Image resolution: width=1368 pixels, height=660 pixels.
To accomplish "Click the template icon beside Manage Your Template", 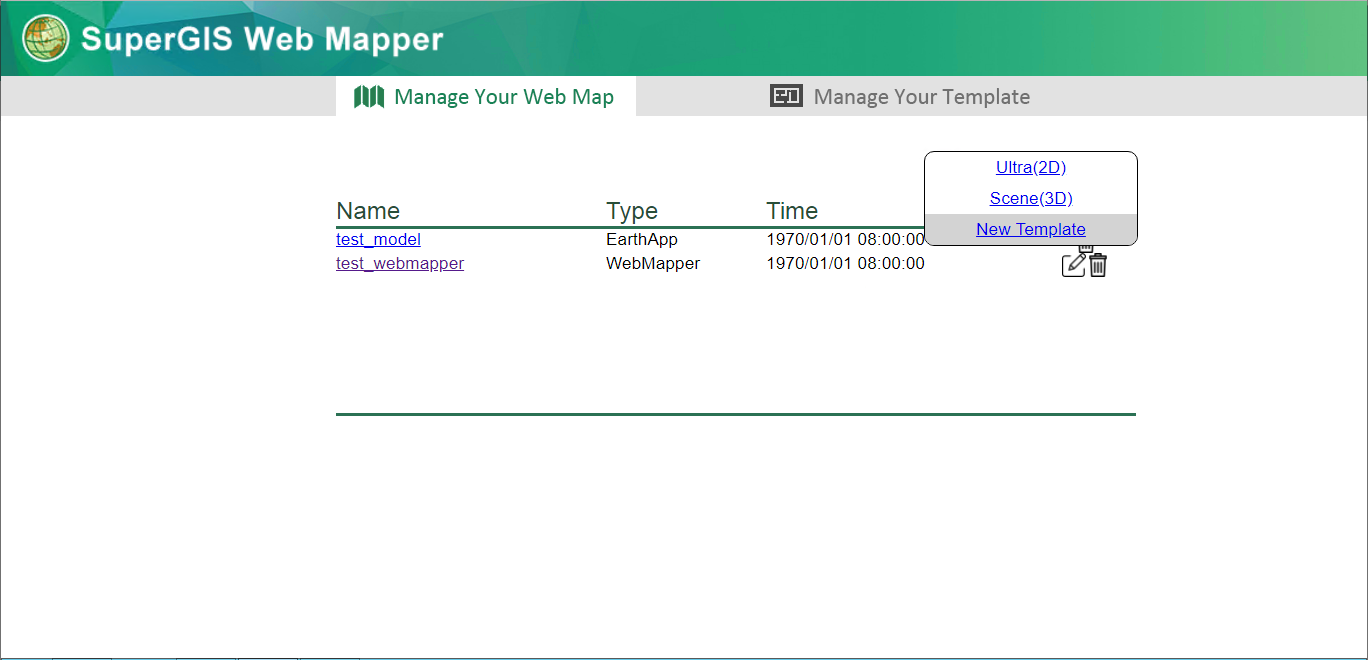I will tap(786, 96).
